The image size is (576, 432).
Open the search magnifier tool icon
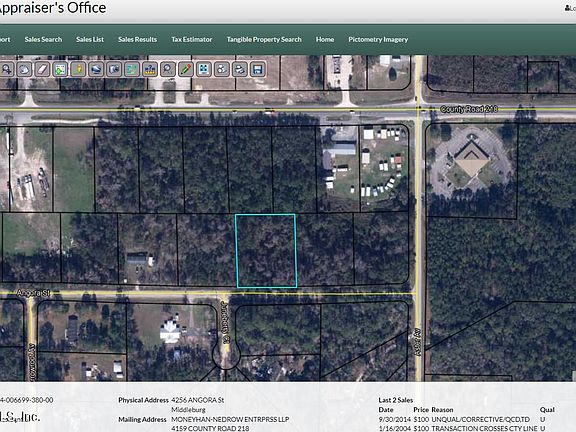pos(168,69)
